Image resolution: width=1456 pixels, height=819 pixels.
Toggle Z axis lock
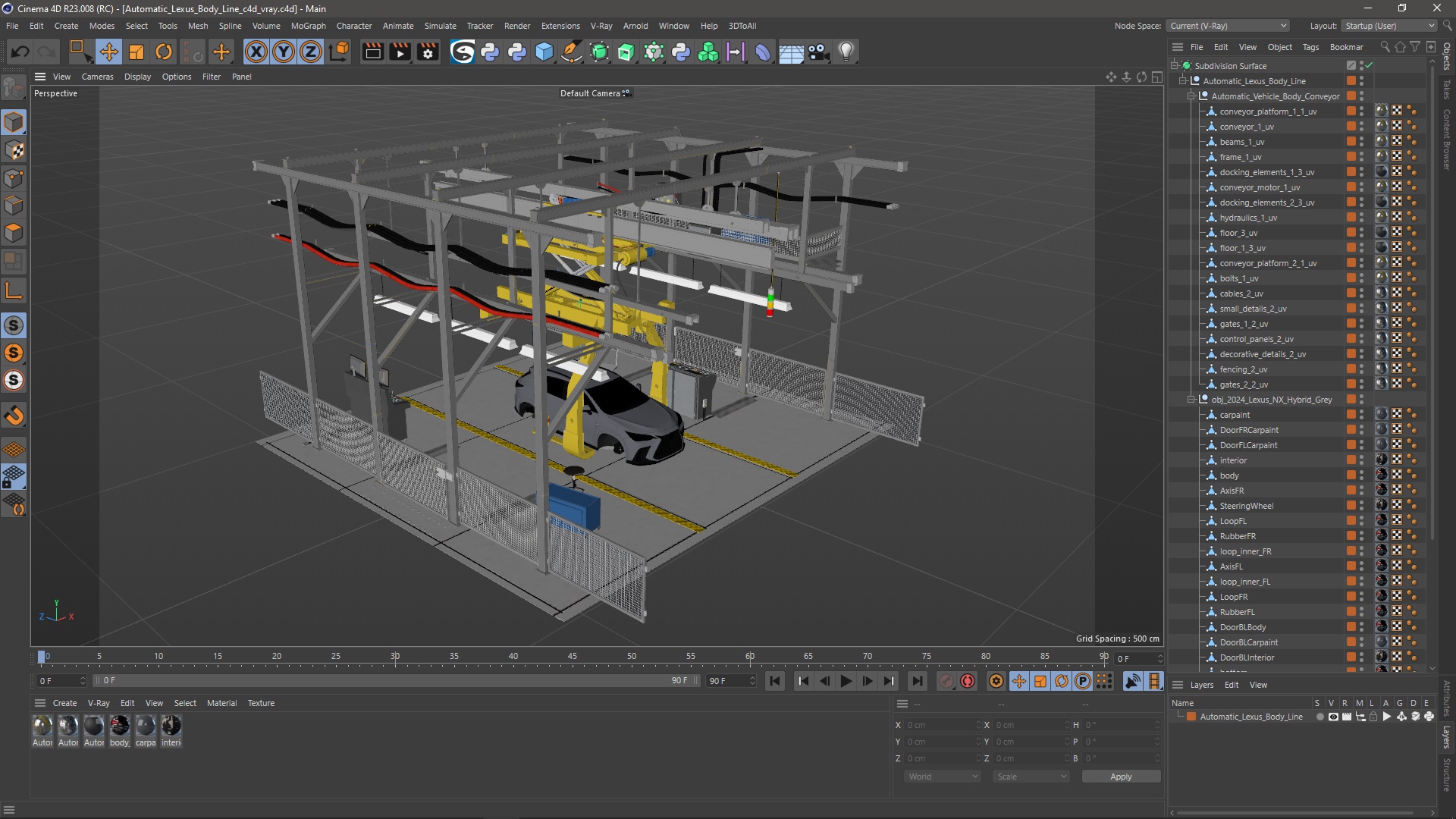pyautogui.click(x=311, y=52)
